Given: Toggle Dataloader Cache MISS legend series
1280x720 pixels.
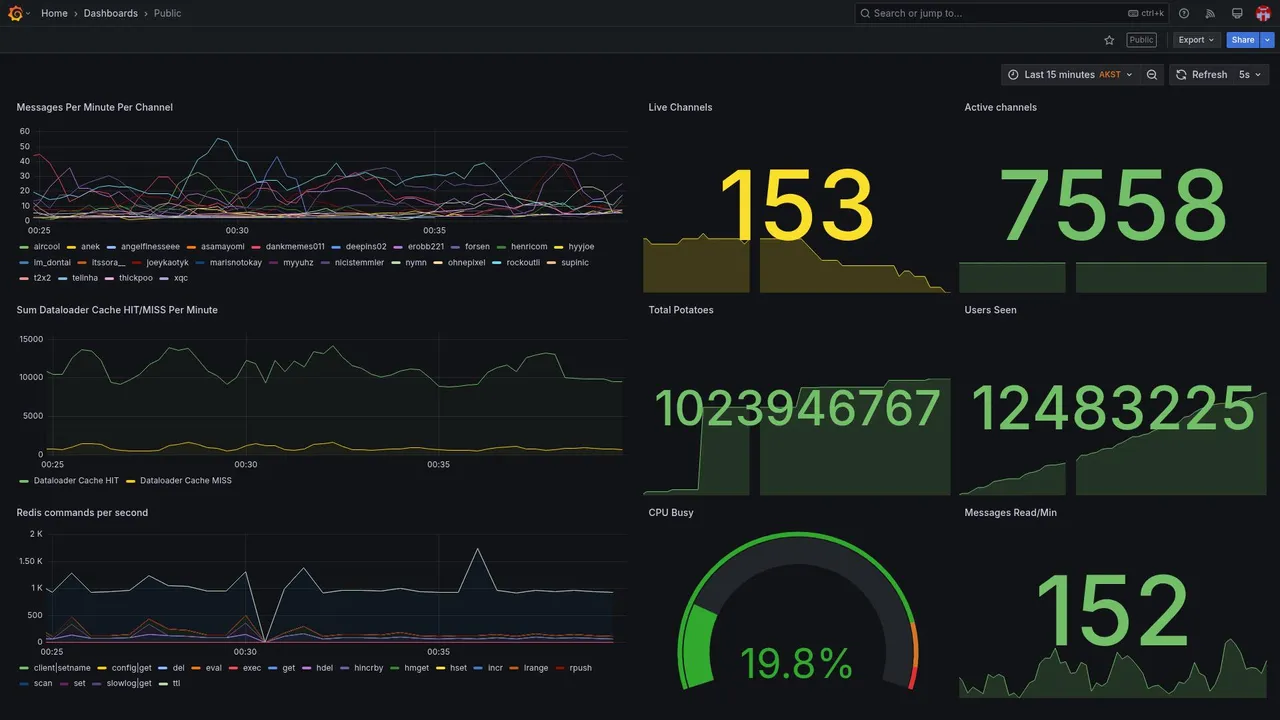Looking at the screenshot, I should click(179, 480).
